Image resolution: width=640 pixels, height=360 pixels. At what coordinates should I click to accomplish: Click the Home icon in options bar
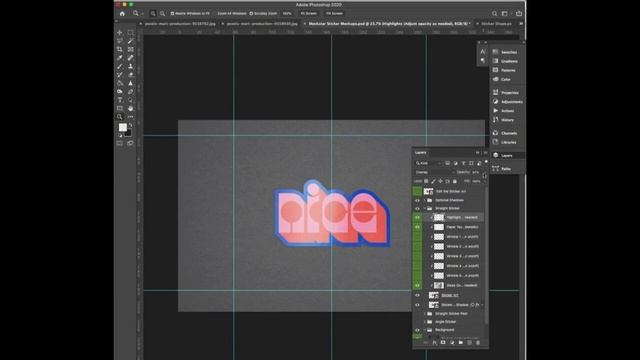(122, 13)
